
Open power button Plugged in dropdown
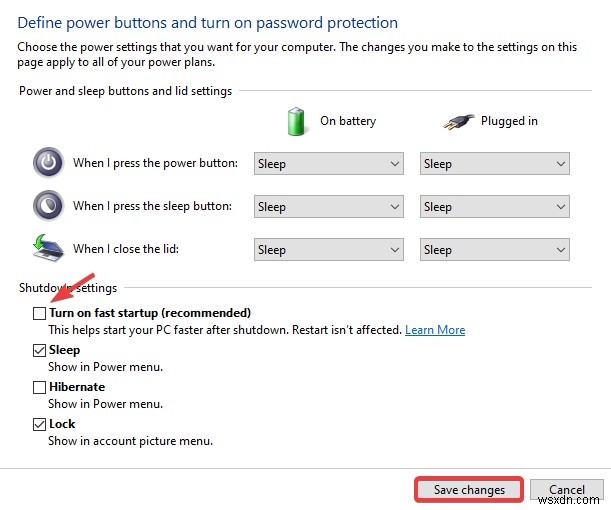click(494, 164)
